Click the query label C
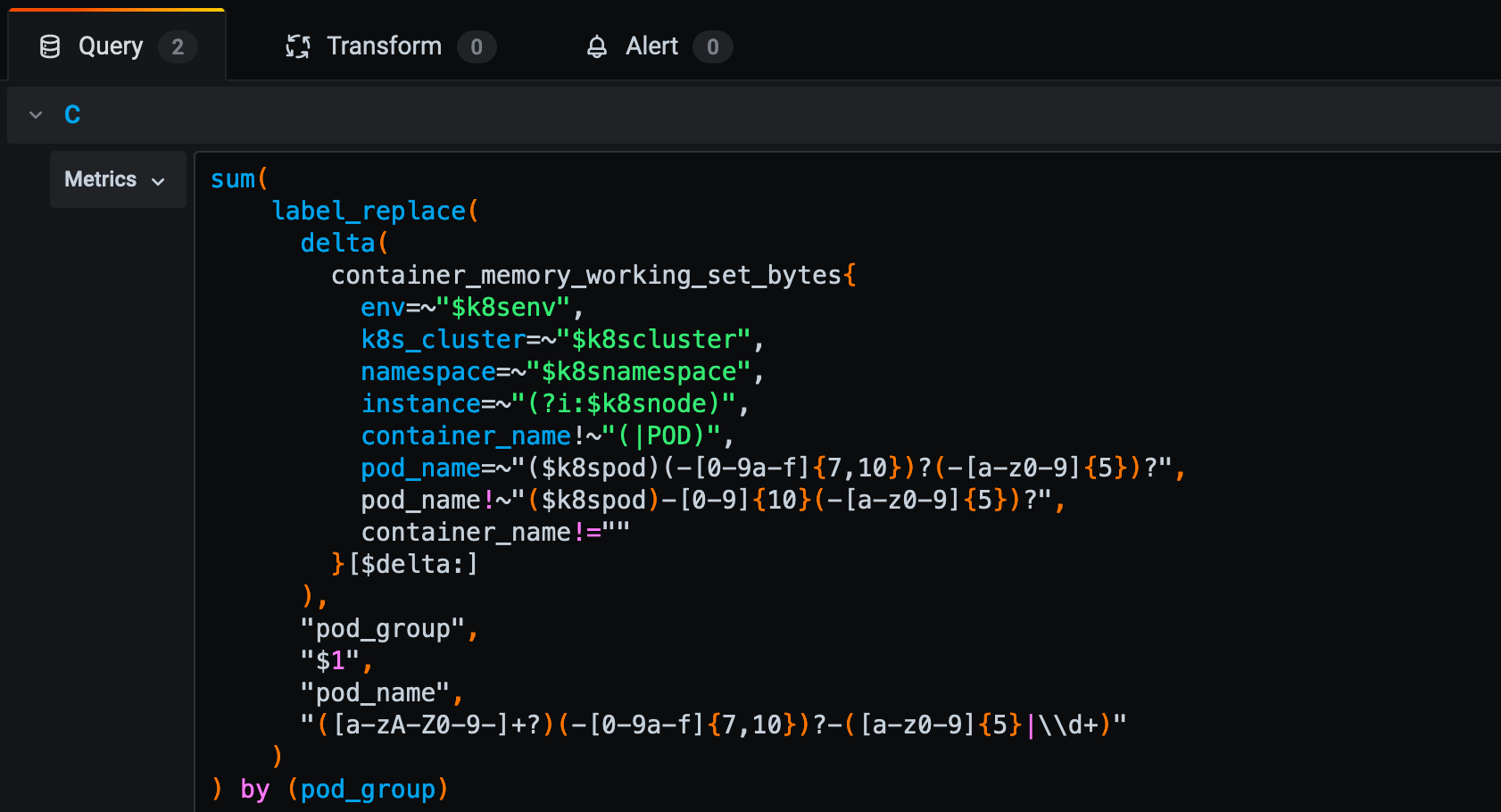 click(x=71, y=114)
